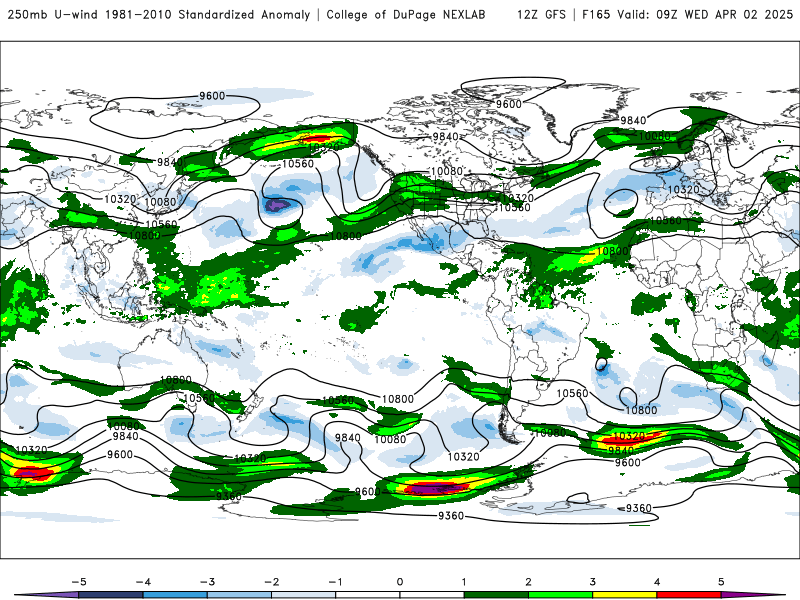Click the dark green 1 to 2 colorbar segment
This screenshot has height=600, width=800.
[496, 595]
